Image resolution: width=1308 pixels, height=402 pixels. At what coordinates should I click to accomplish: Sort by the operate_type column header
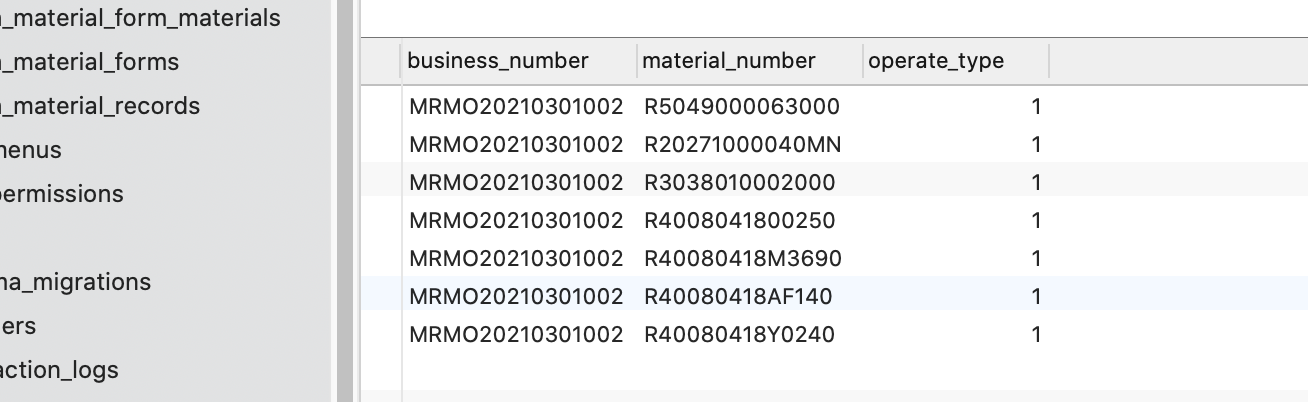(x=936, y=61)
